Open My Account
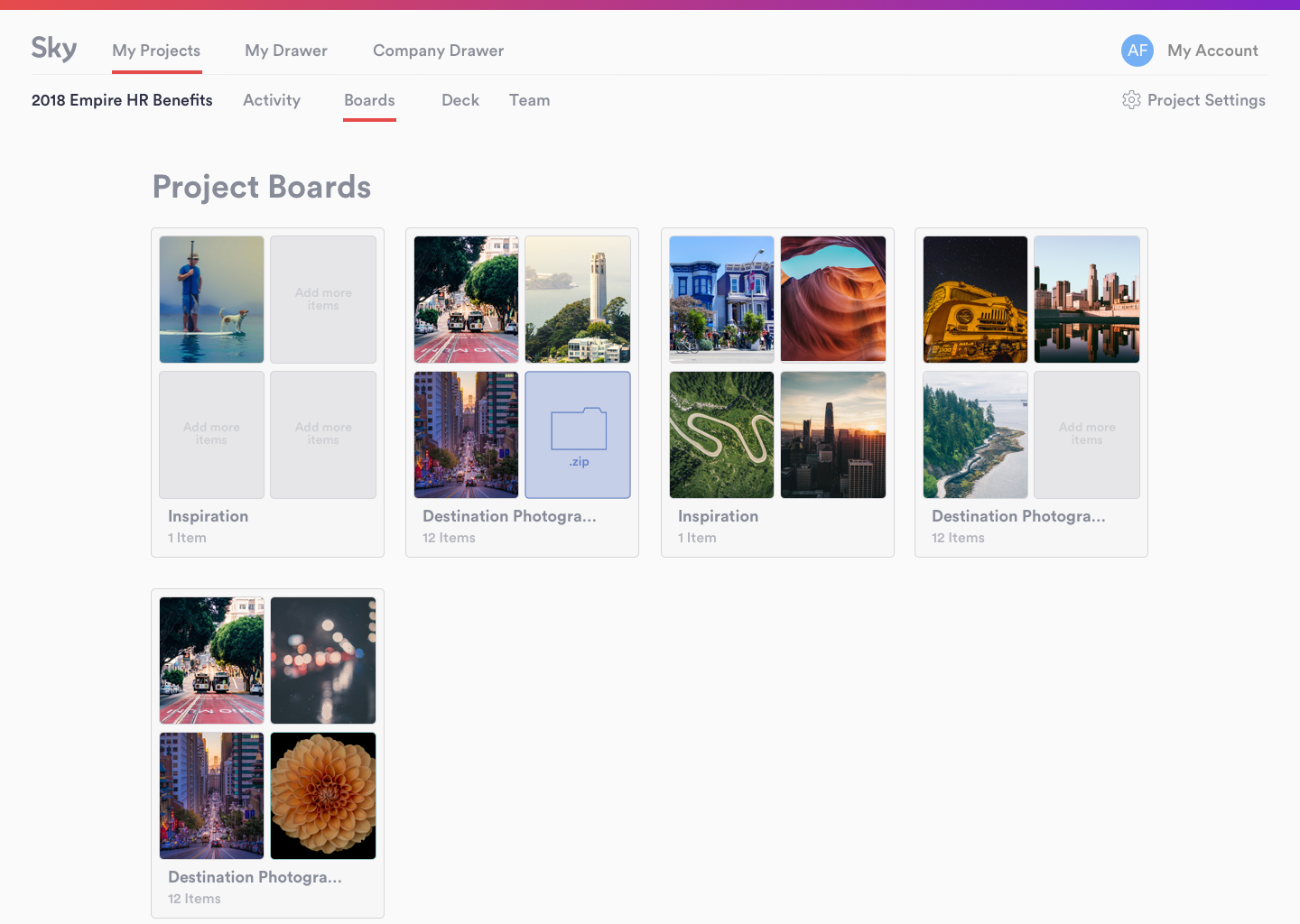This screenshot has width=1300, height=924. point(1212,51)
